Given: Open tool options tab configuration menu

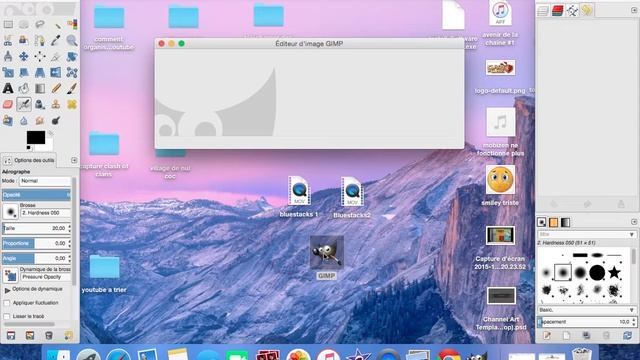Looking at the screenshot, I should tap(74, 160).
